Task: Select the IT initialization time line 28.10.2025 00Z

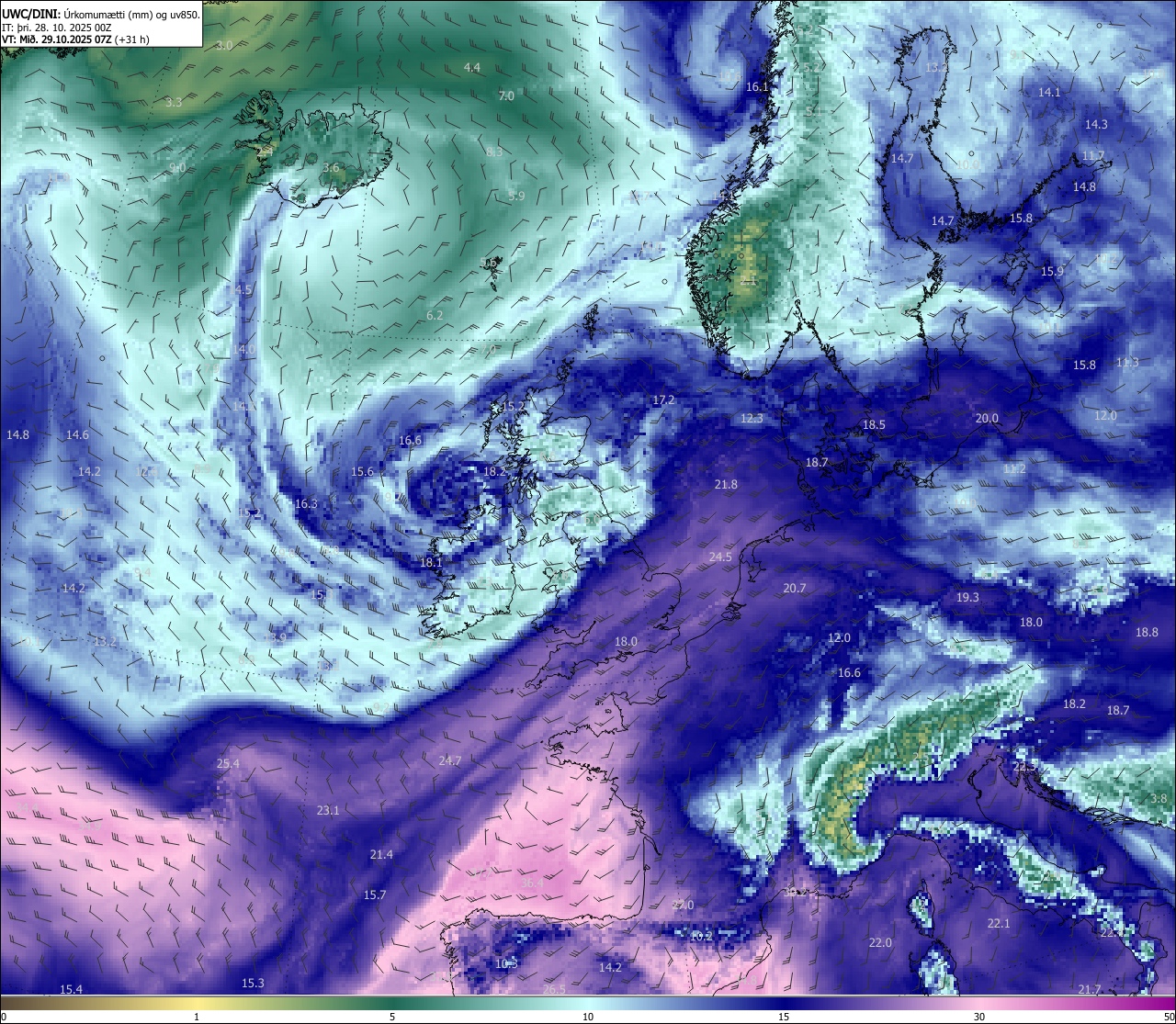Action: tap(57, 28)
